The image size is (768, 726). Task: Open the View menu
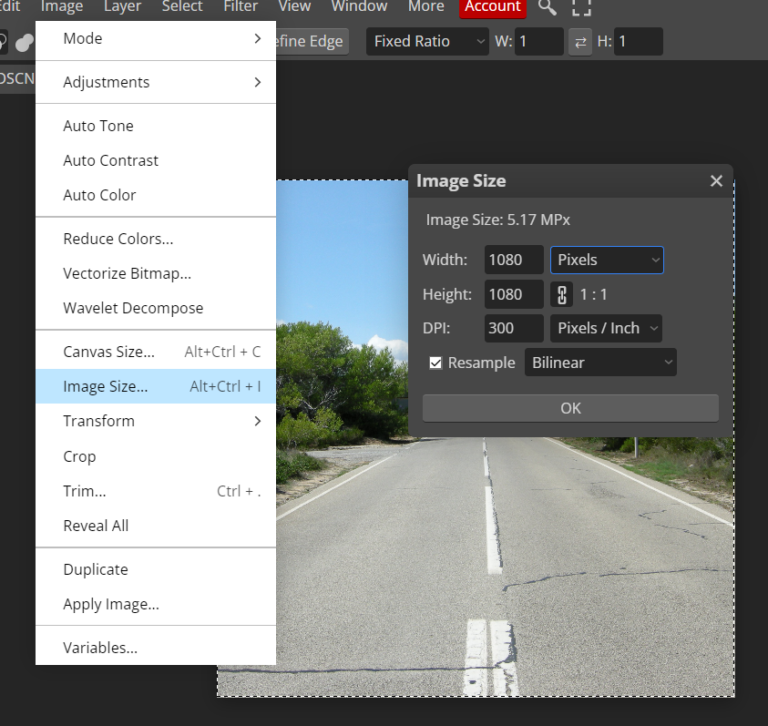point(294,7)
